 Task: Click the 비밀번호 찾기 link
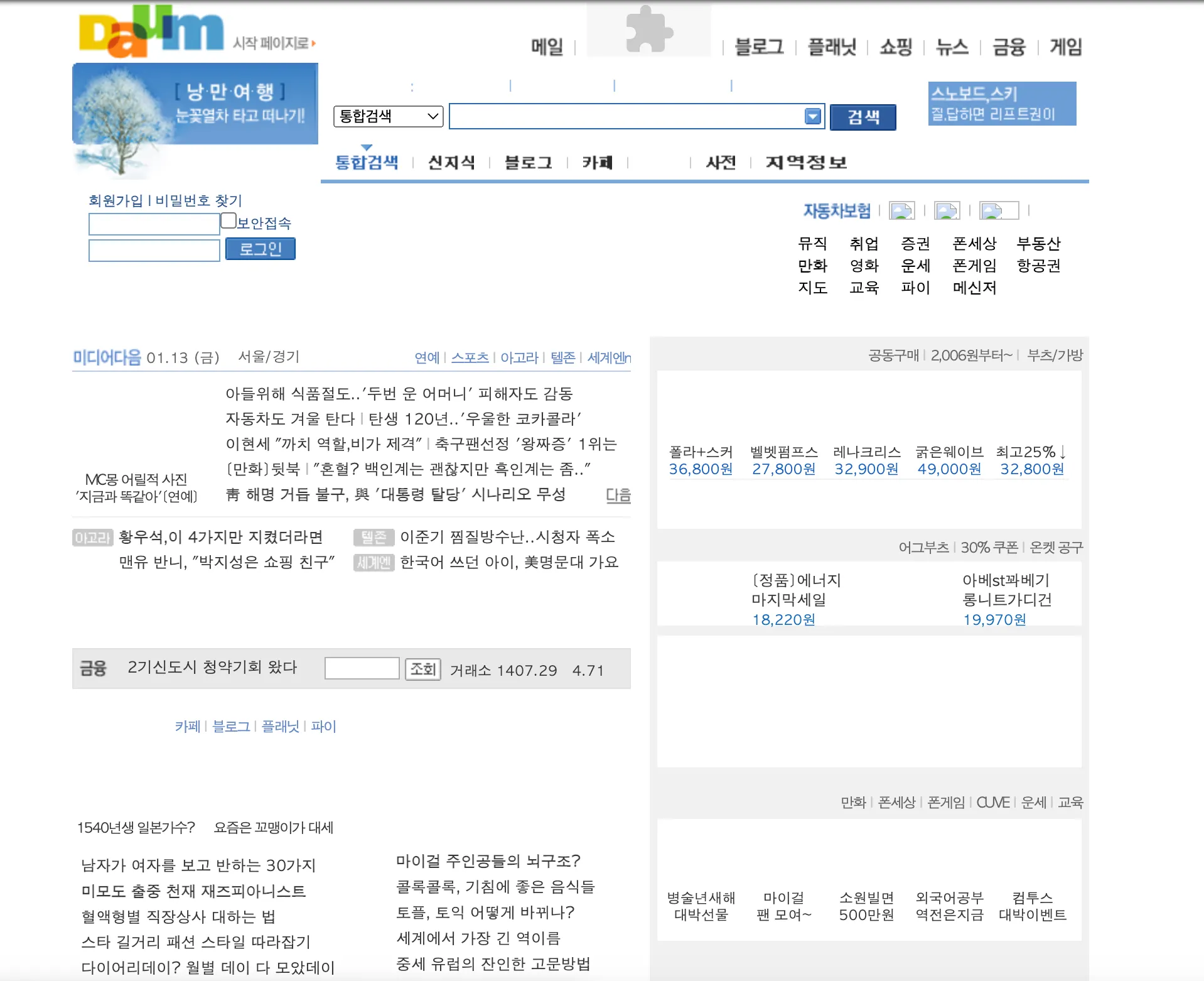[198, 200]
